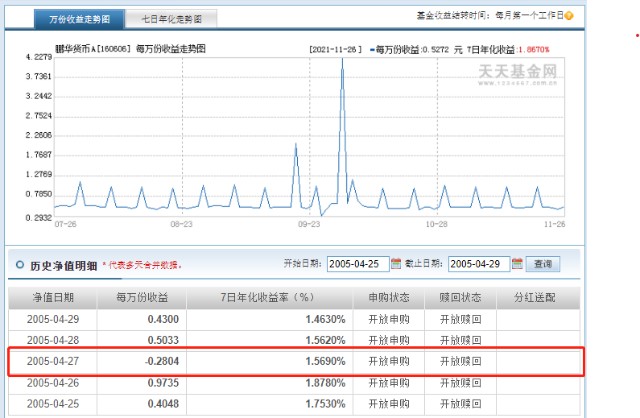The width and height of the screenshot is (640, 418).
Task: Click 开放赎回 in the 2005-04-29 row
Action: point(460,319)
